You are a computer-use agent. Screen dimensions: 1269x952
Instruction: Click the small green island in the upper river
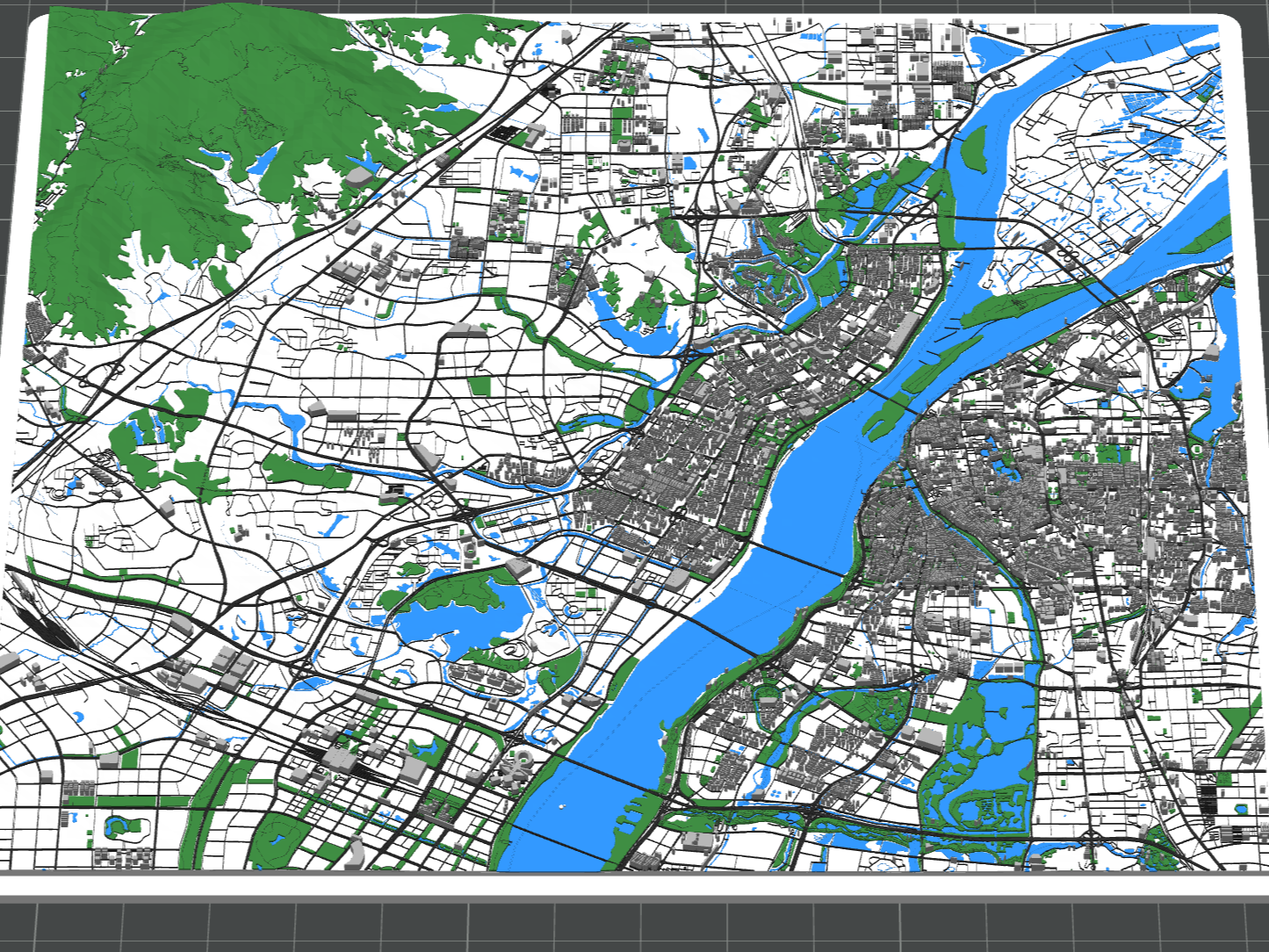click(972, 149)
